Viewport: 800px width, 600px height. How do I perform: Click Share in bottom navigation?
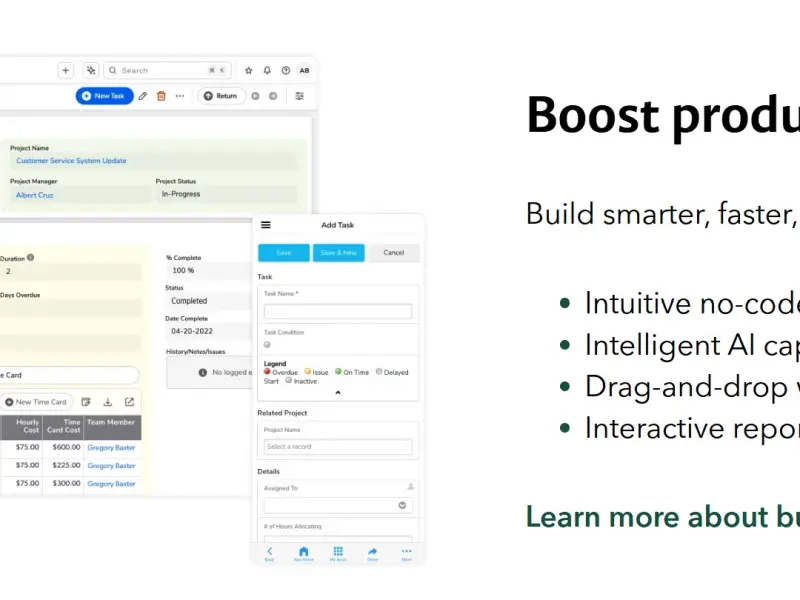coord(372,554)
